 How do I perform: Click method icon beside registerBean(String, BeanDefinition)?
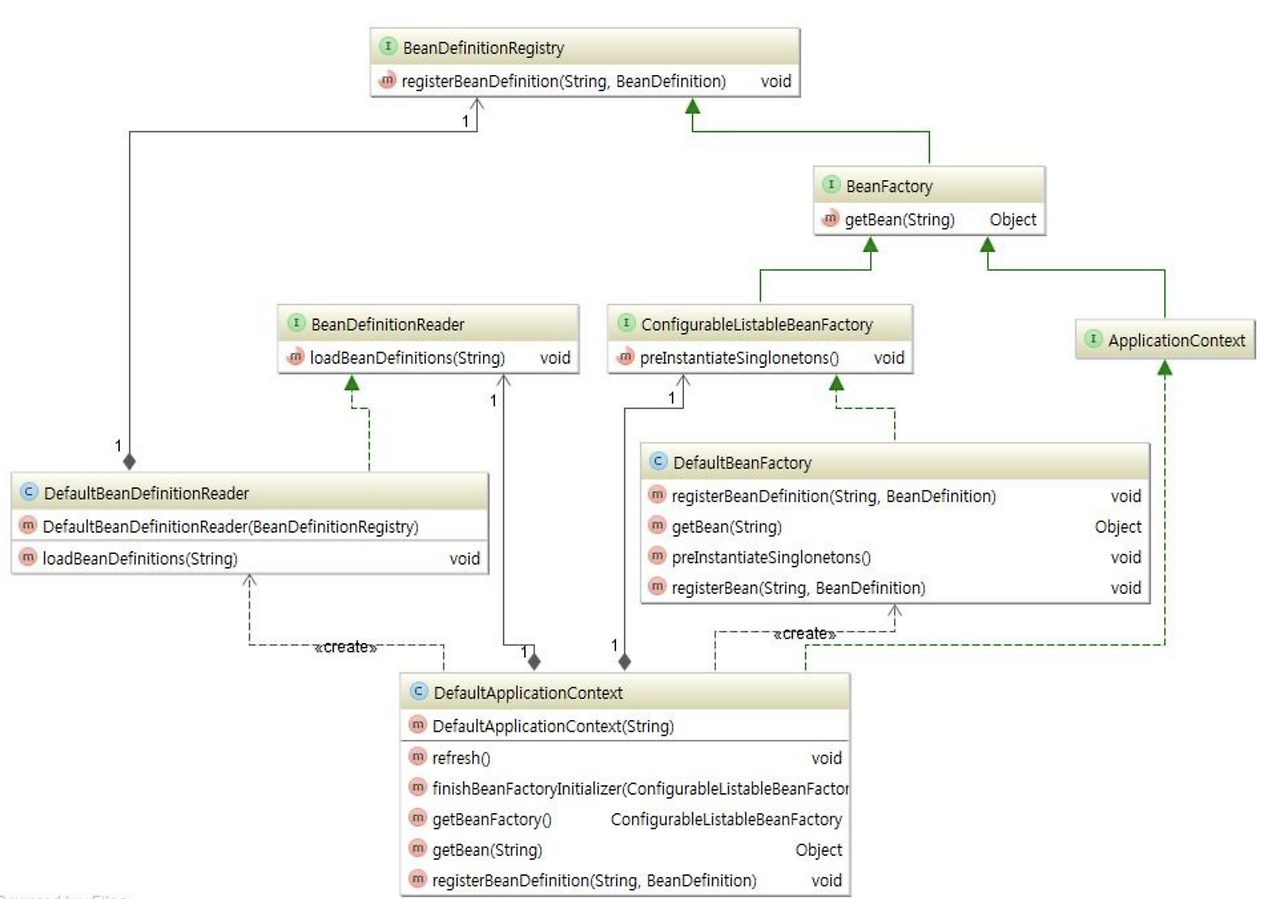click(x=657, y=587)
